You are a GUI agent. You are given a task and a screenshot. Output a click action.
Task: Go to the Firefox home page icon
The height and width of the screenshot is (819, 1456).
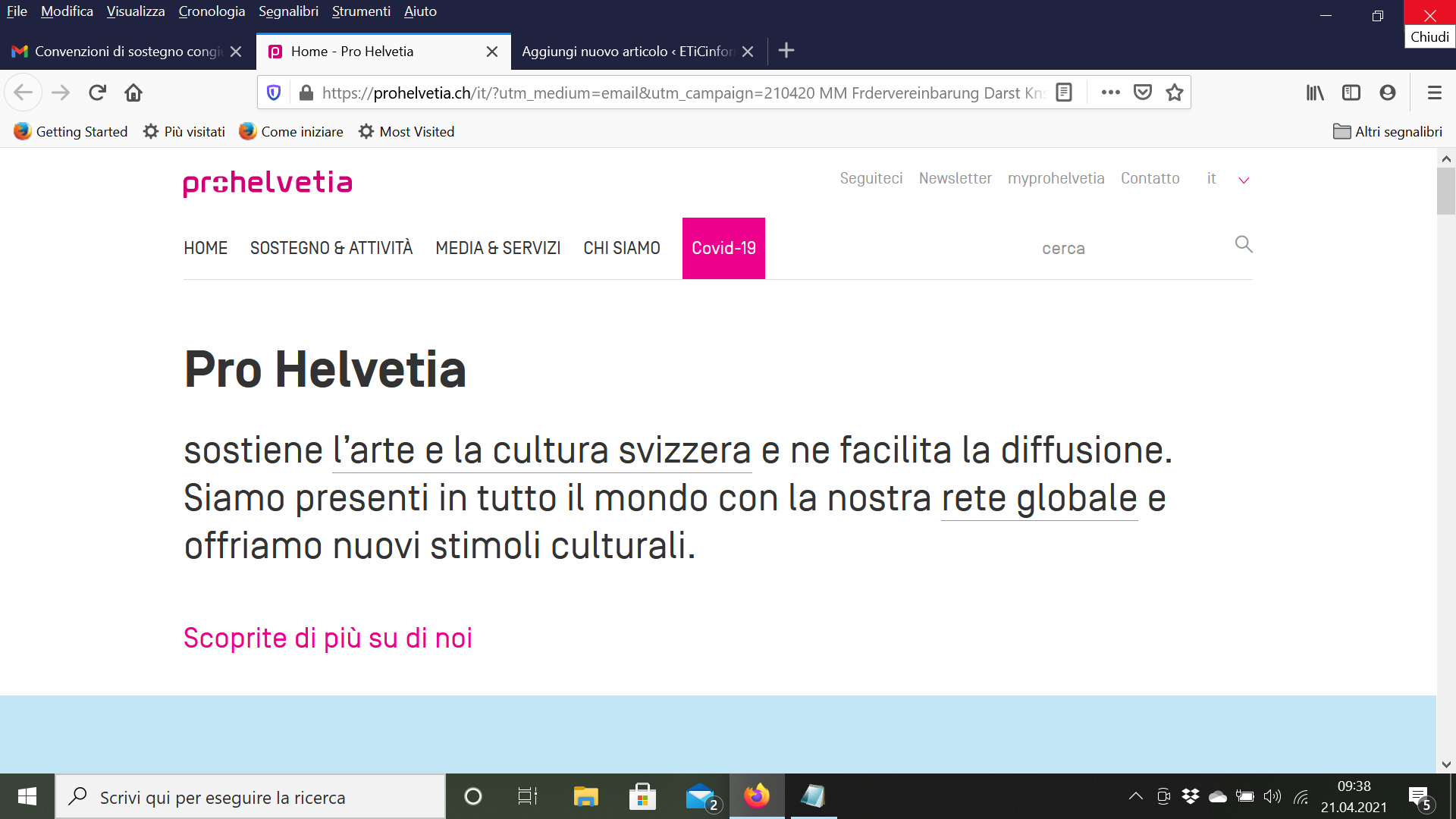tap(133, 93)
